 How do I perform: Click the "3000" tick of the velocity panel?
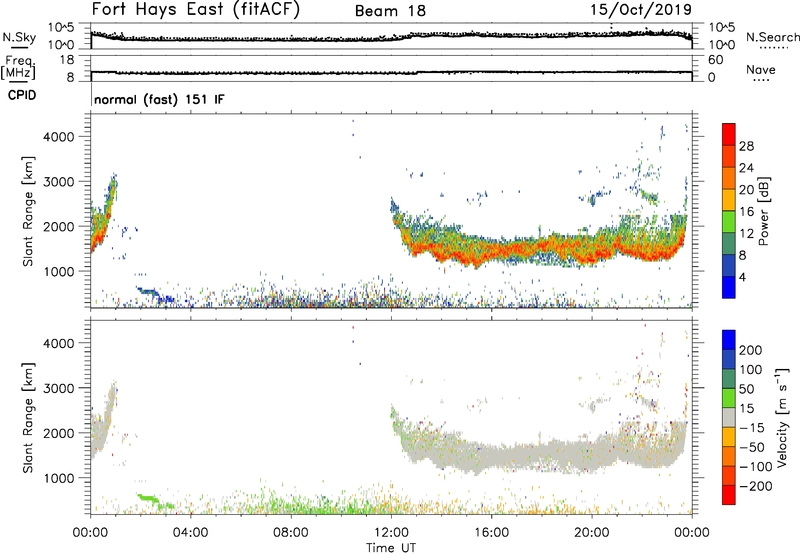point(58,388)
